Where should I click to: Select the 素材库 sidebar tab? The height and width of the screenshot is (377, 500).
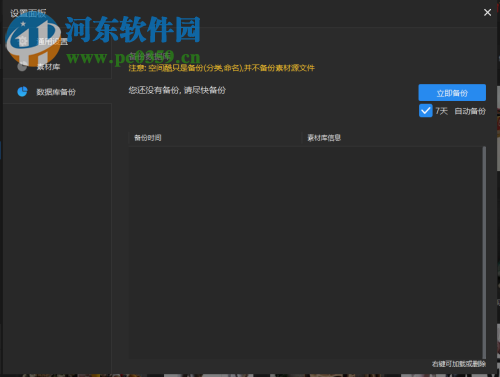(x=57, y=67)
